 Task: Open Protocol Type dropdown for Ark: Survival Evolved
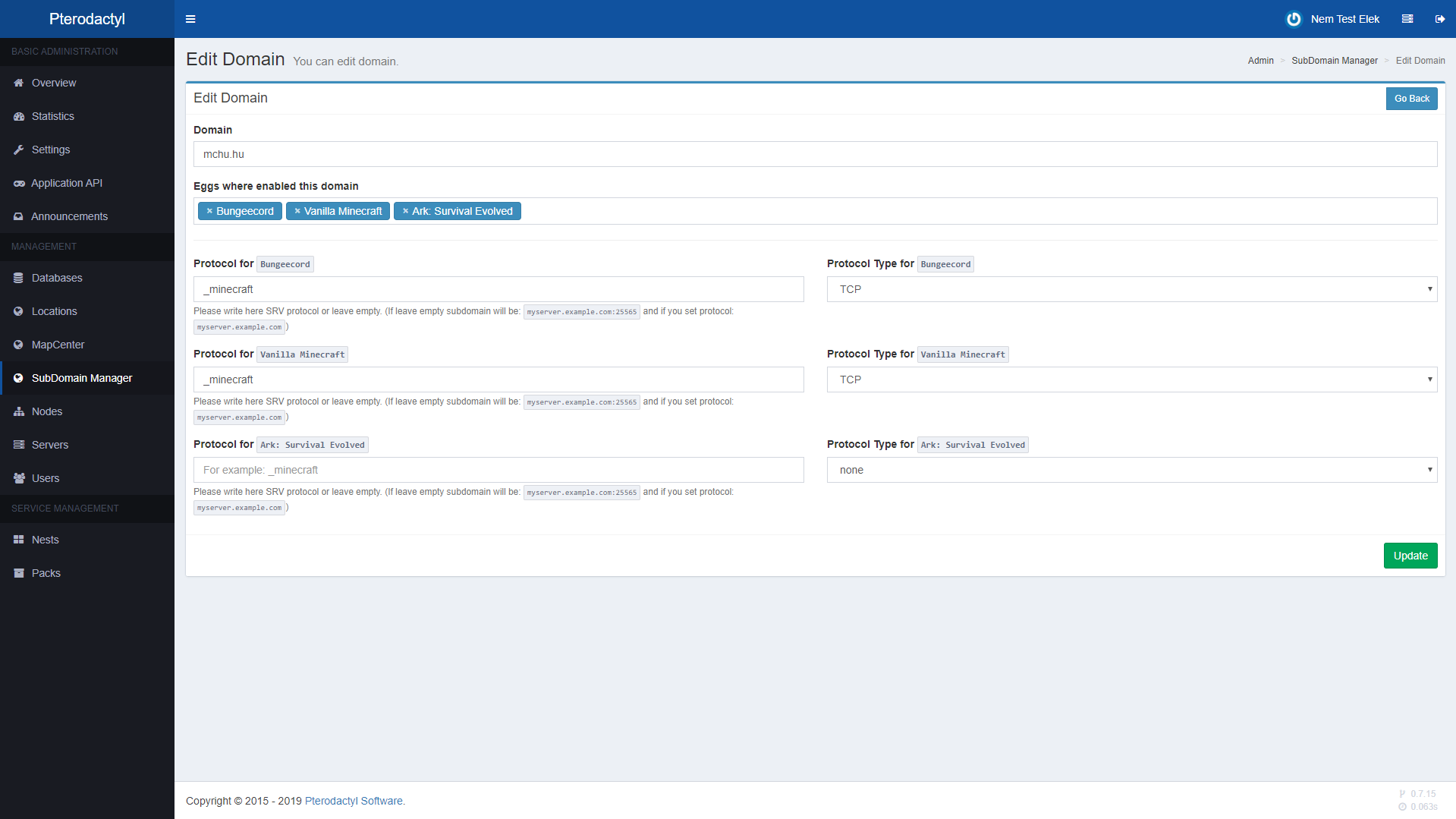click(1131, 470)
